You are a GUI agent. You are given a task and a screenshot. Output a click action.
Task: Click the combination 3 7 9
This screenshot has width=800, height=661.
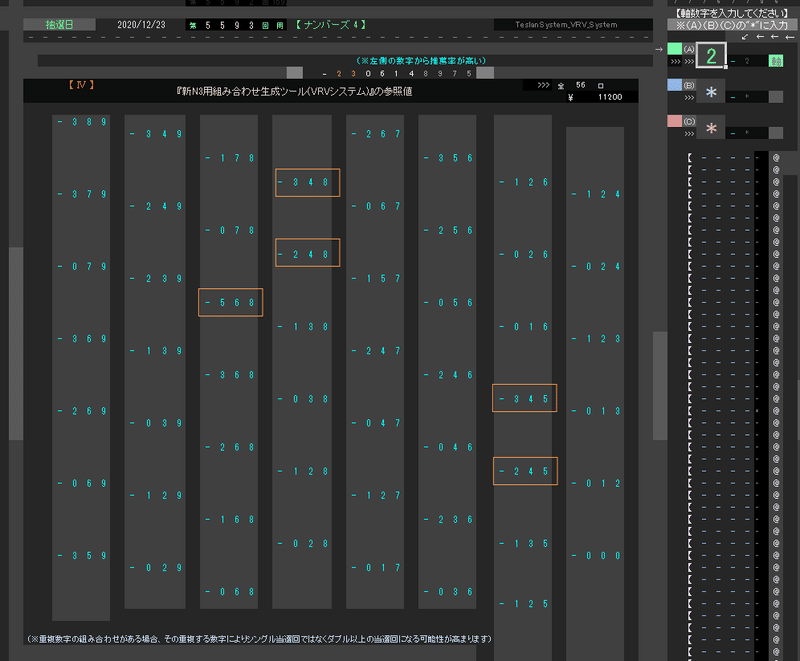82,194
